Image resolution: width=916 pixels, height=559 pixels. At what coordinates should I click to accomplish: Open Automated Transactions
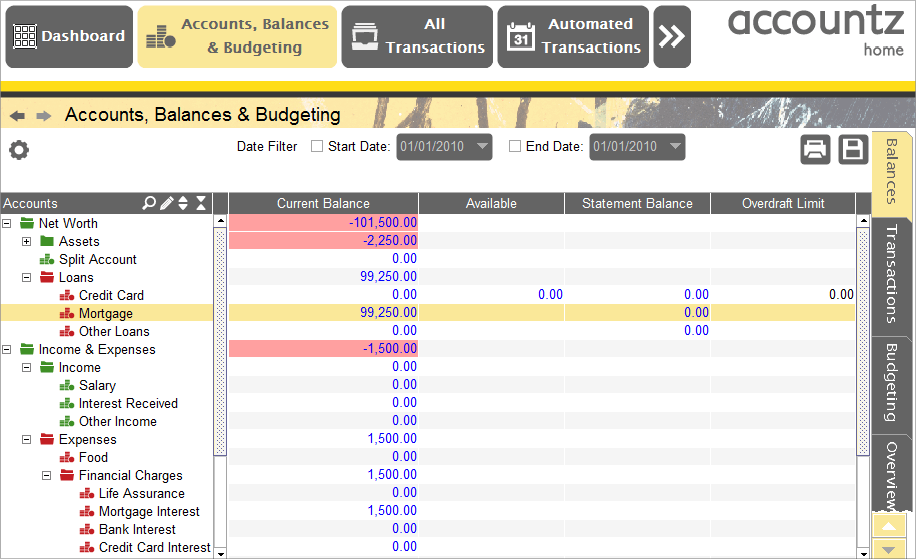573,36
